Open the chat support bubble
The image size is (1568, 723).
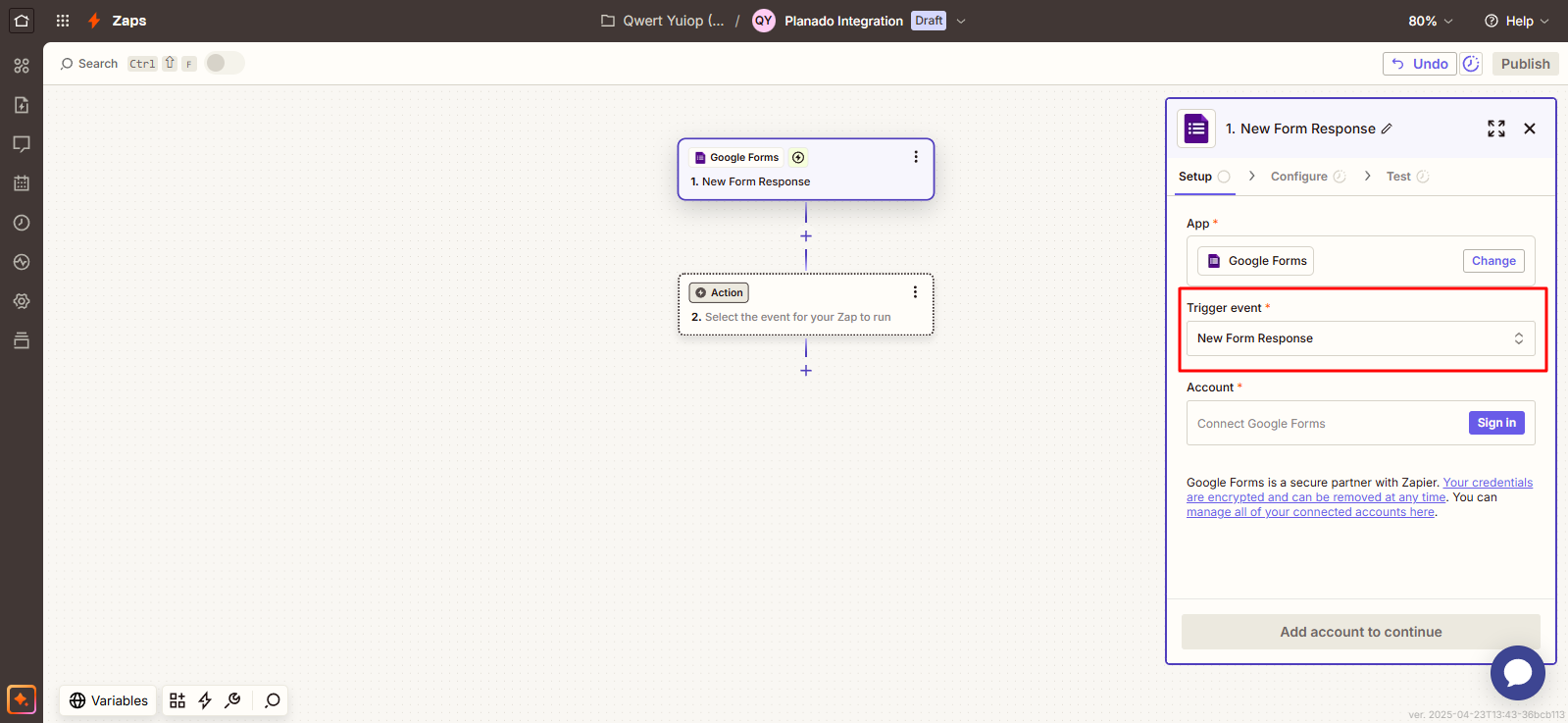coord(1517,673)
